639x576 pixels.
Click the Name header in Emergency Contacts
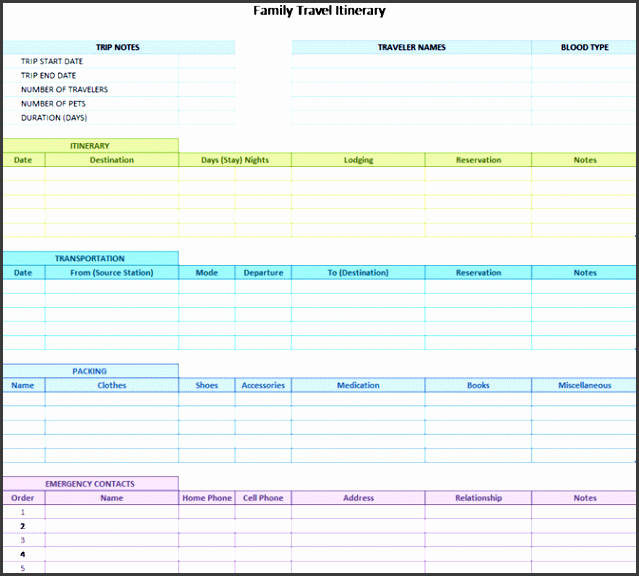112,498
